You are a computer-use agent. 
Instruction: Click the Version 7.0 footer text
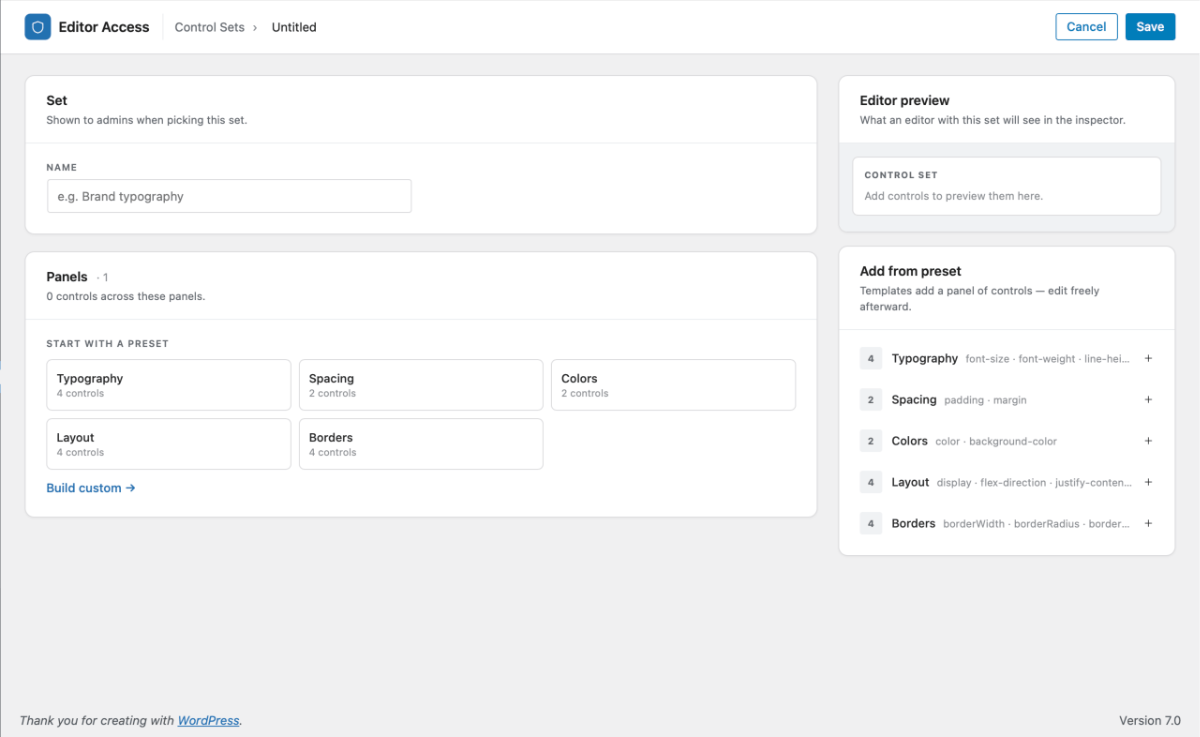pyautogui.click(x=1150, y=720)
